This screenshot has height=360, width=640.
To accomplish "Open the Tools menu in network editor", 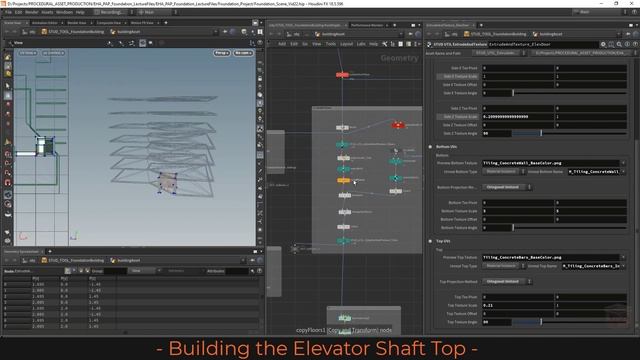I will click(331, 44).
